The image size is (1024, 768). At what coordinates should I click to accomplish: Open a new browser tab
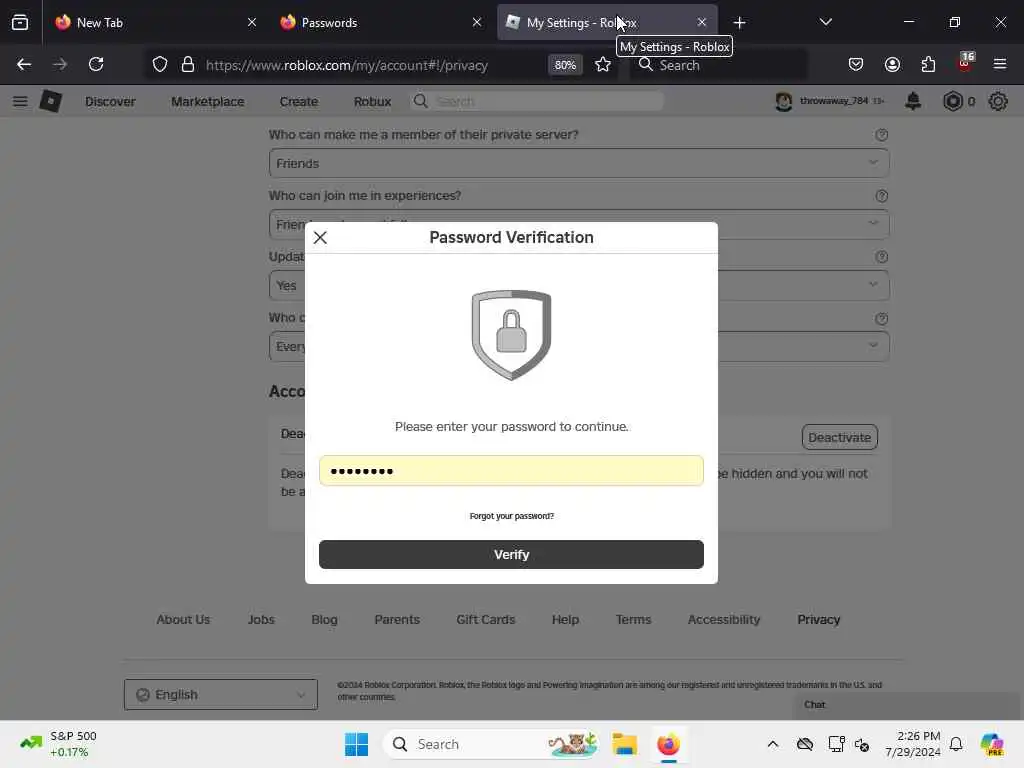coord(739,22)
